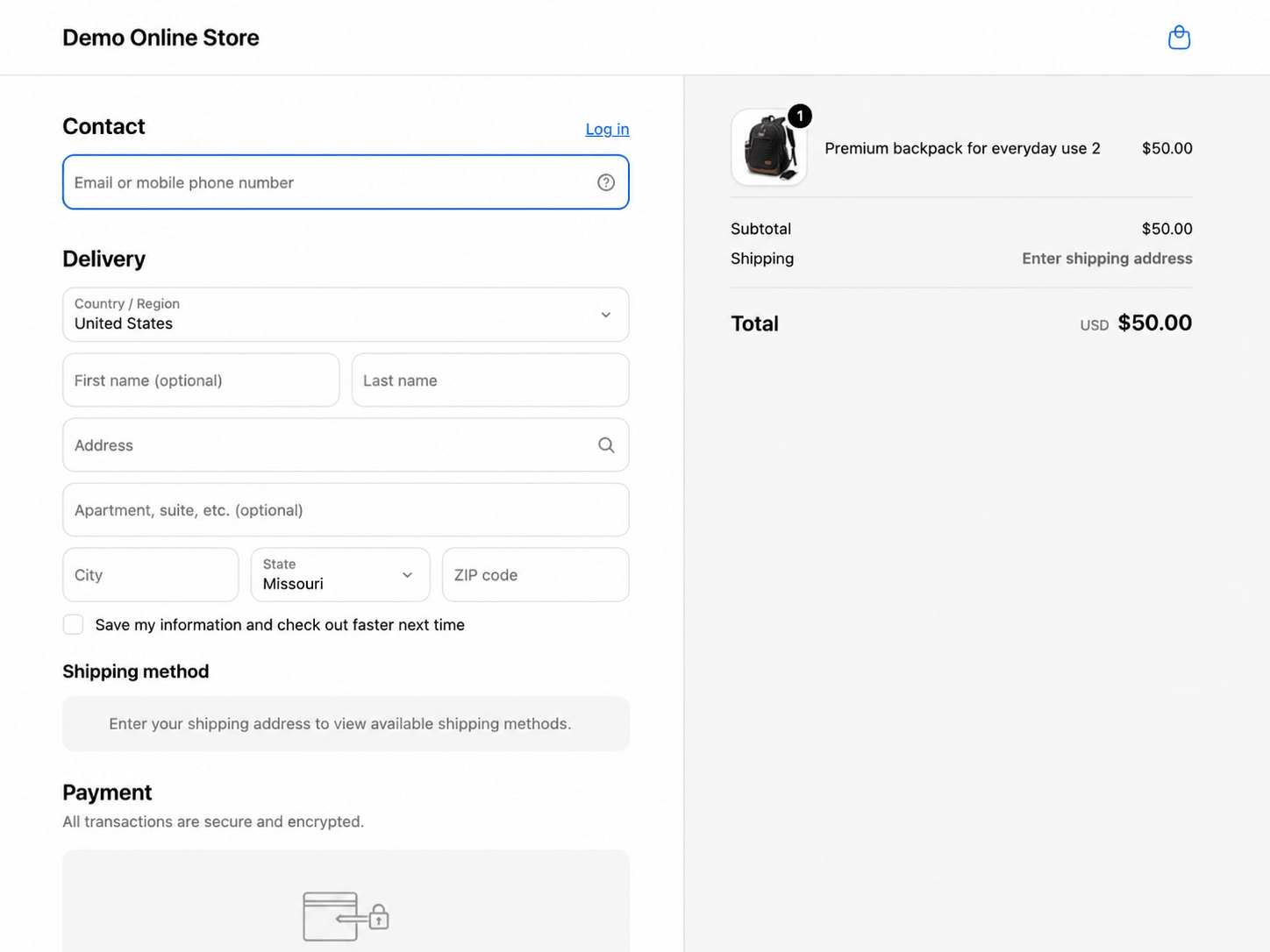
Task: Click the bold total $50.00 amount
Action: click(x=1155, y=323)
